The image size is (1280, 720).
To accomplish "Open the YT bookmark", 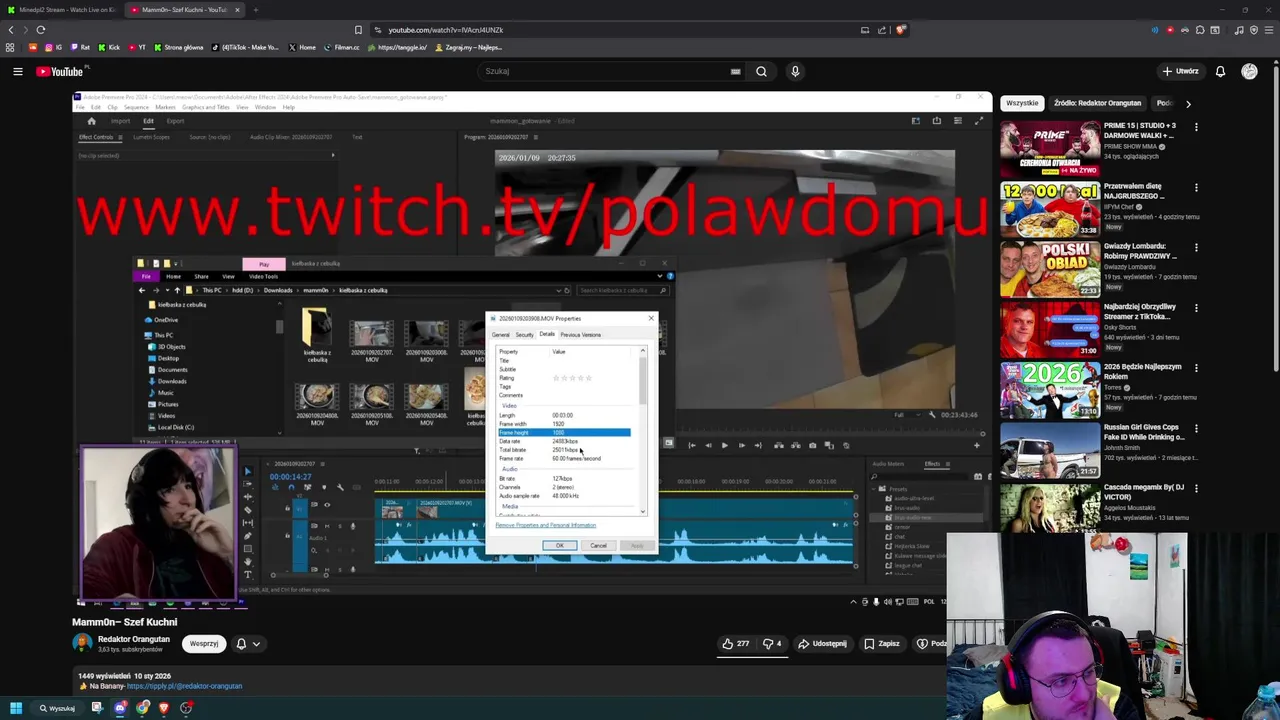I will [x=136, y=47].
